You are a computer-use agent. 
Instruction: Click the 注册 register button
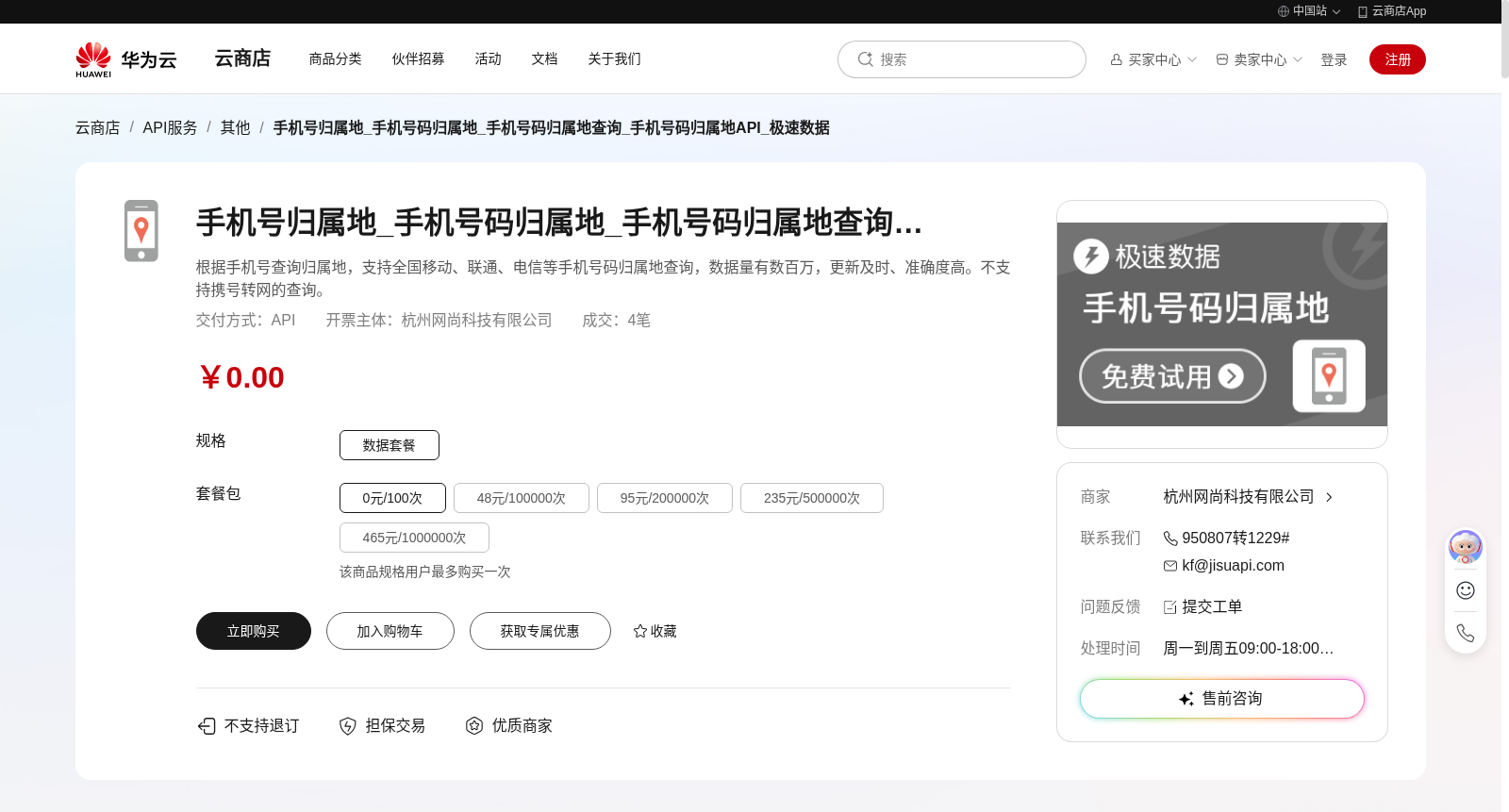pos(1398,59)
